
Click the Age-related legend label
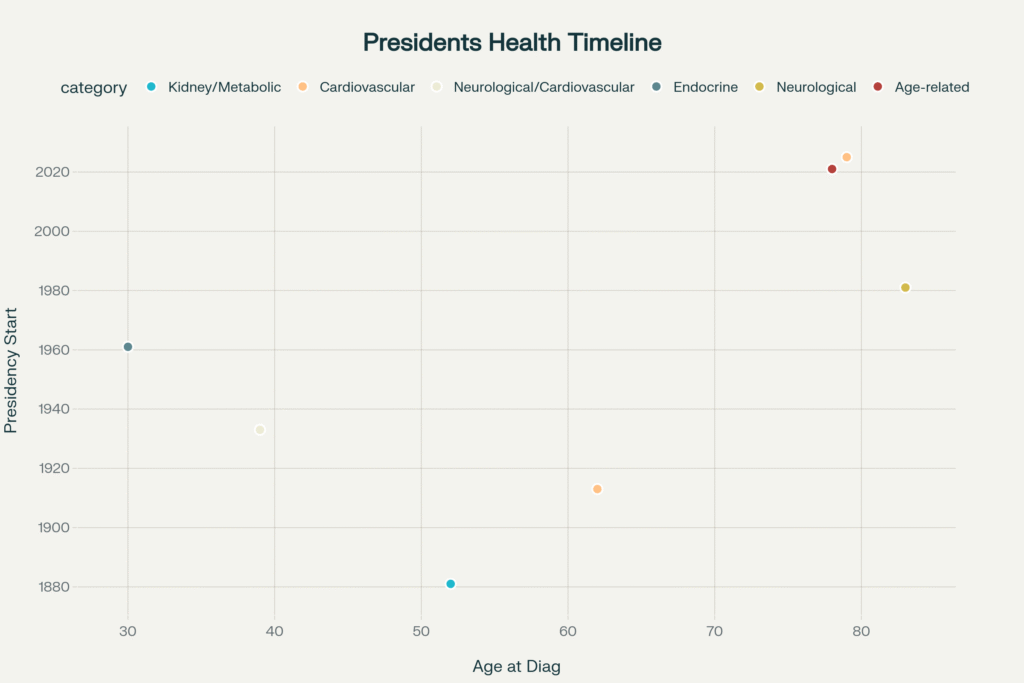tap(932, 87)
